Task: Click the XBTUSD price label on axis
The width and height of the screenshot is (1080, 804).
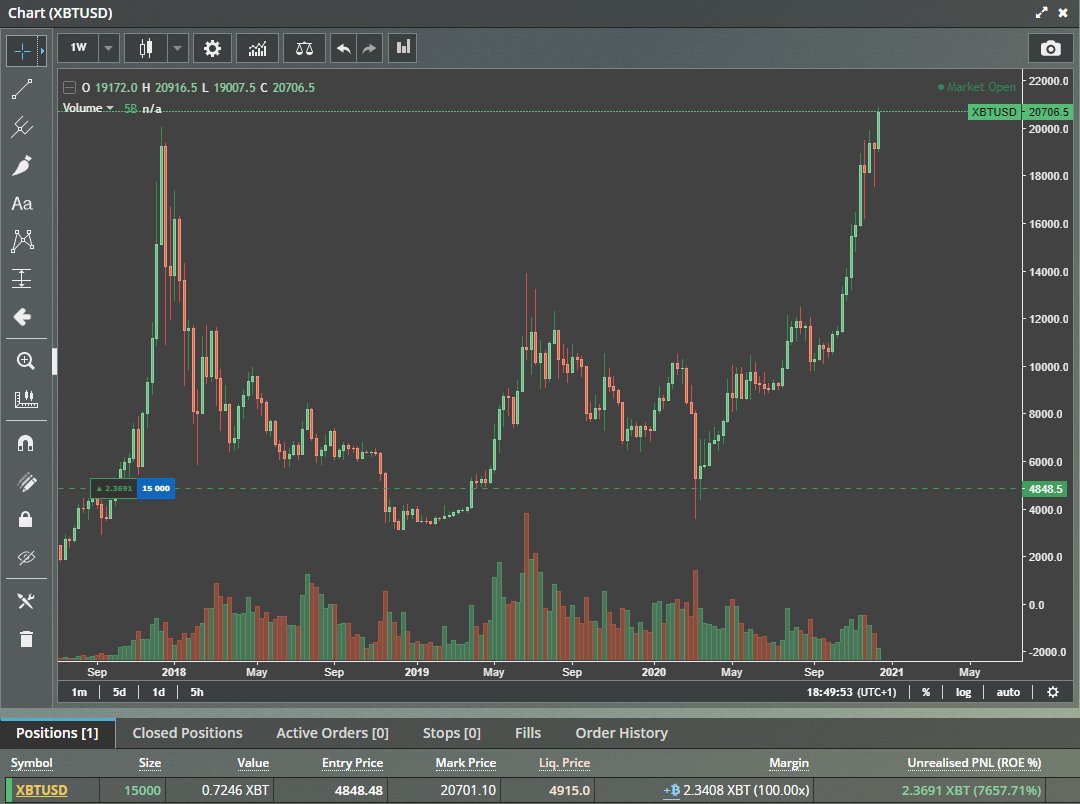Action: 993,112
